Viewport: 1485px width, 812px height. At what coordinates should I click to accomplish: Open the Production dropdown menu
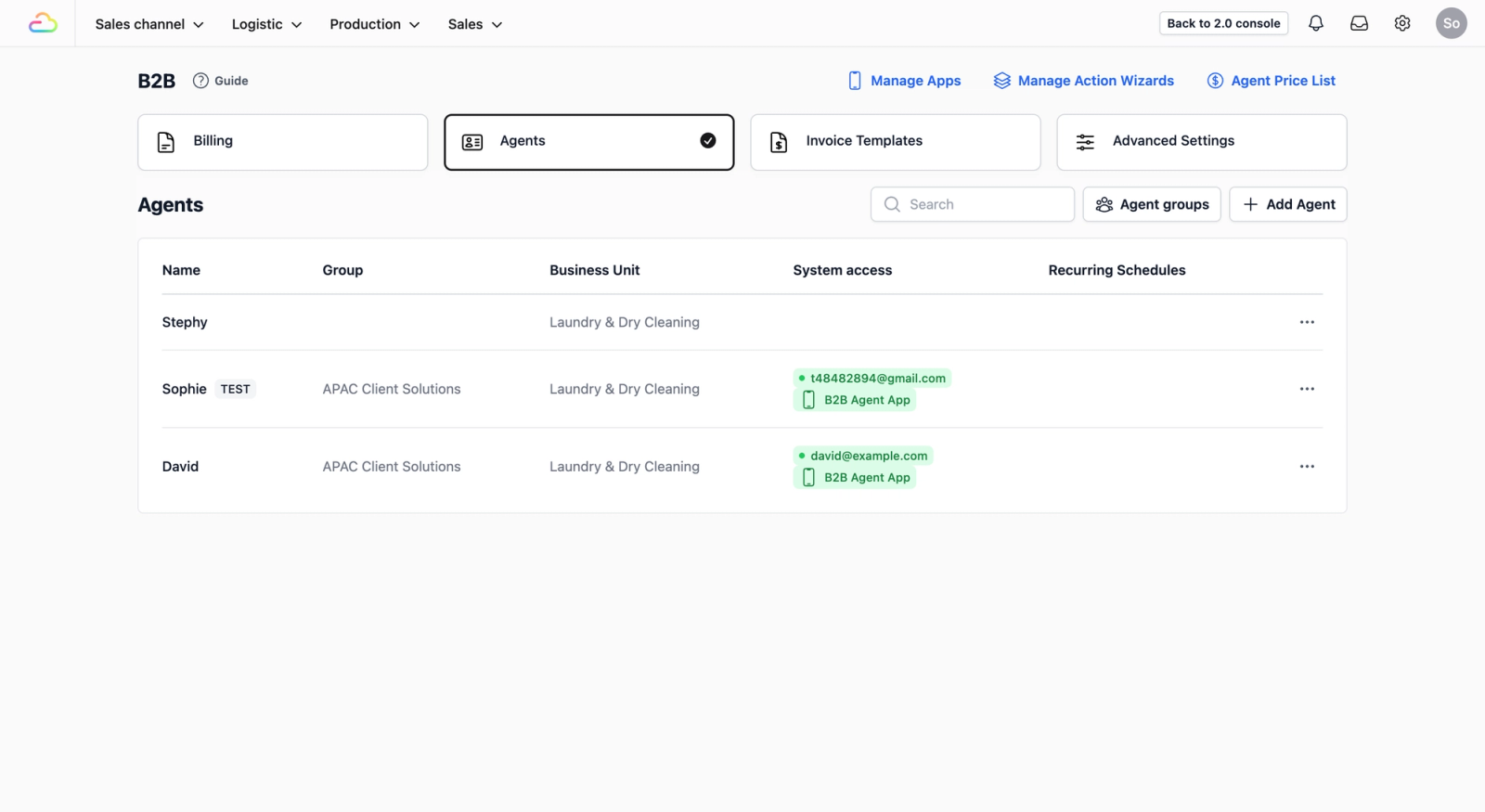pos(374,24)
